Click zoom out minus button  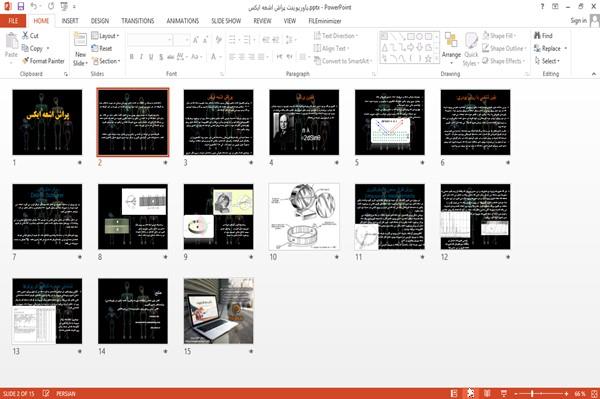click(x=516, y=394)
